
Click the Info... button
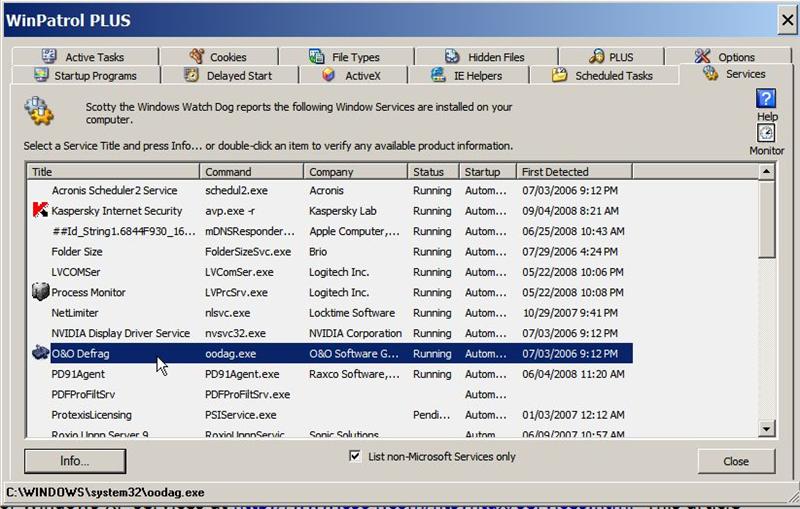75,461
